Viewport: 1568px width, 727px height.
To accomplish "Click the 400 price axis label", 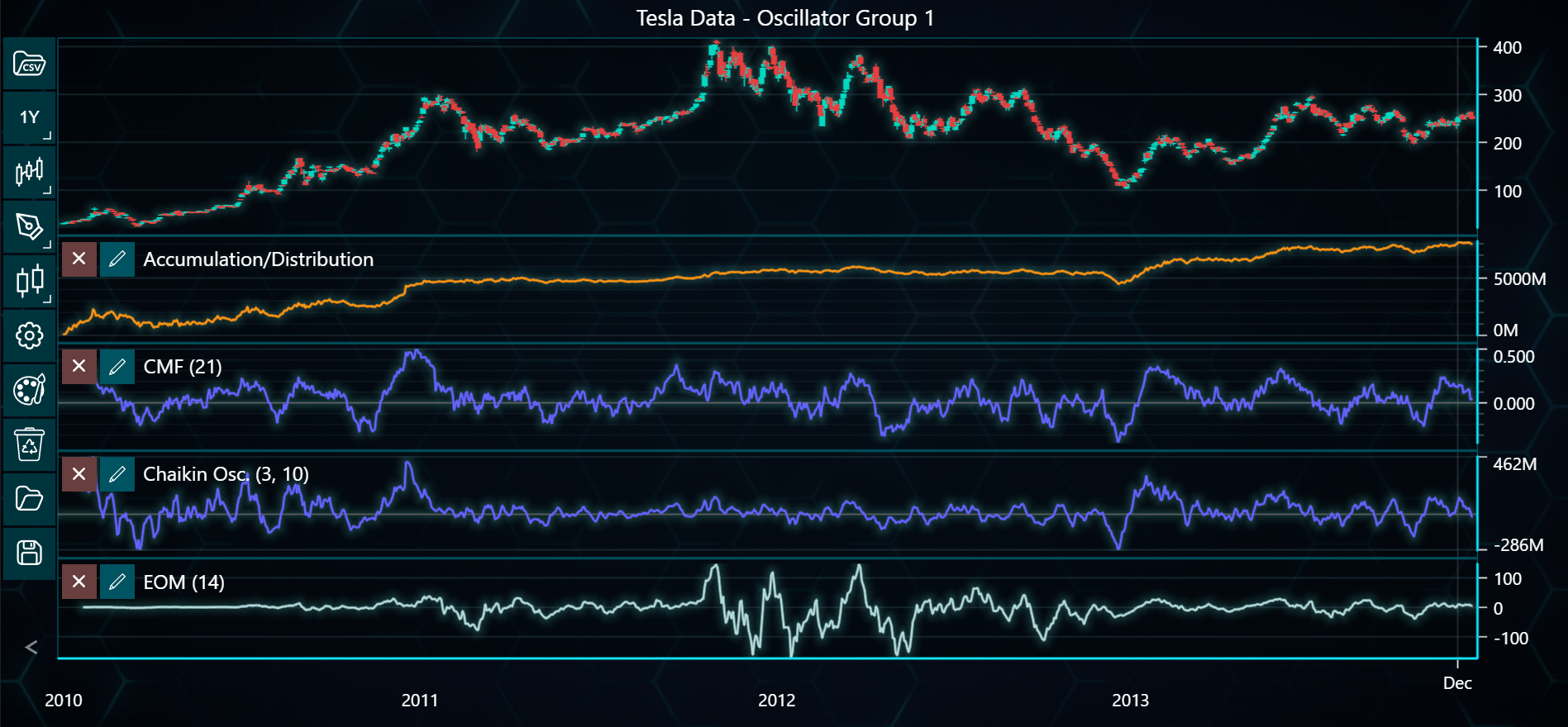I will click(1508, 48).
